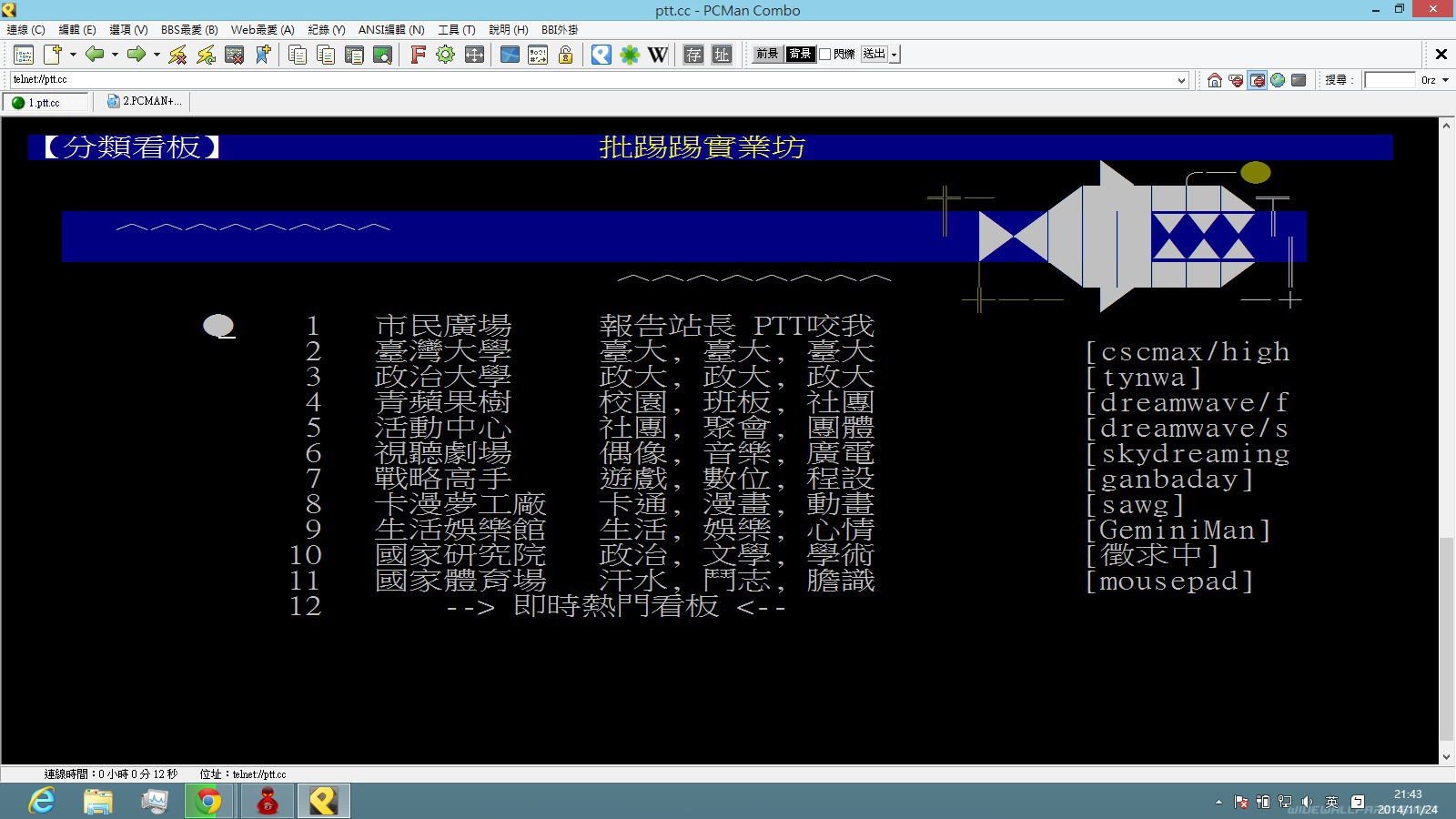The width and height of the screenshot is (1456, 819).
Task: Open the 選項 (V) menu
Action: (128, 30)
